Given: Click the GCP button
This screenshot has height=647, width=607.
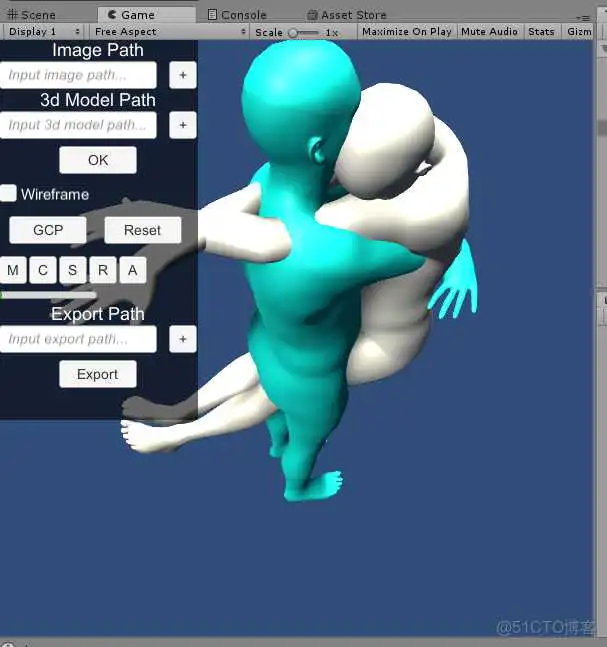Looking at the screenshot, I should point(48,230).
